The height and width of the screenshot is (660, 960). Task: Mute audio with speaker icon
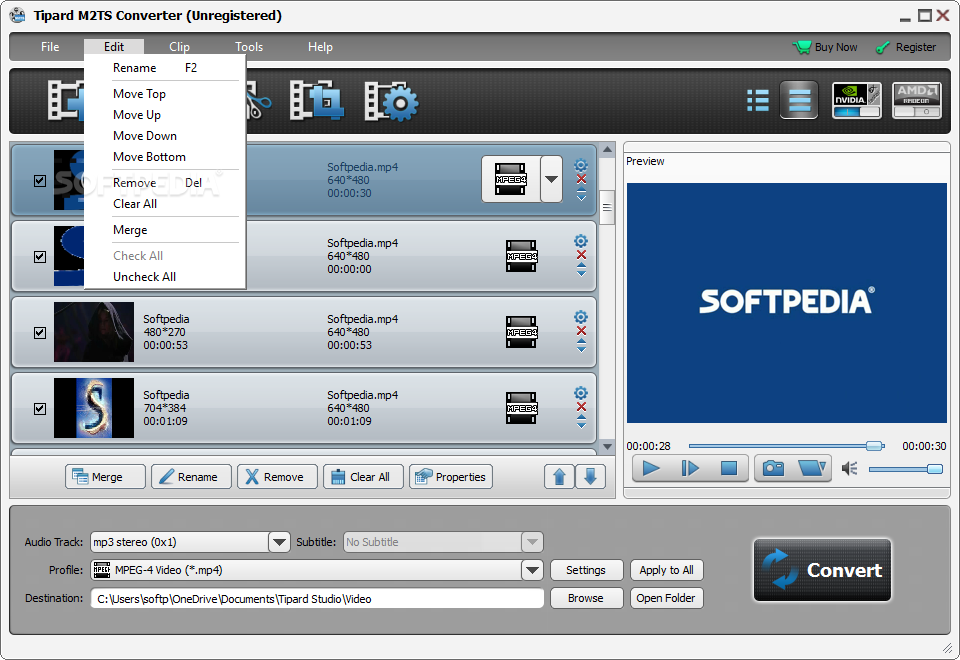[x=850, y=468]
